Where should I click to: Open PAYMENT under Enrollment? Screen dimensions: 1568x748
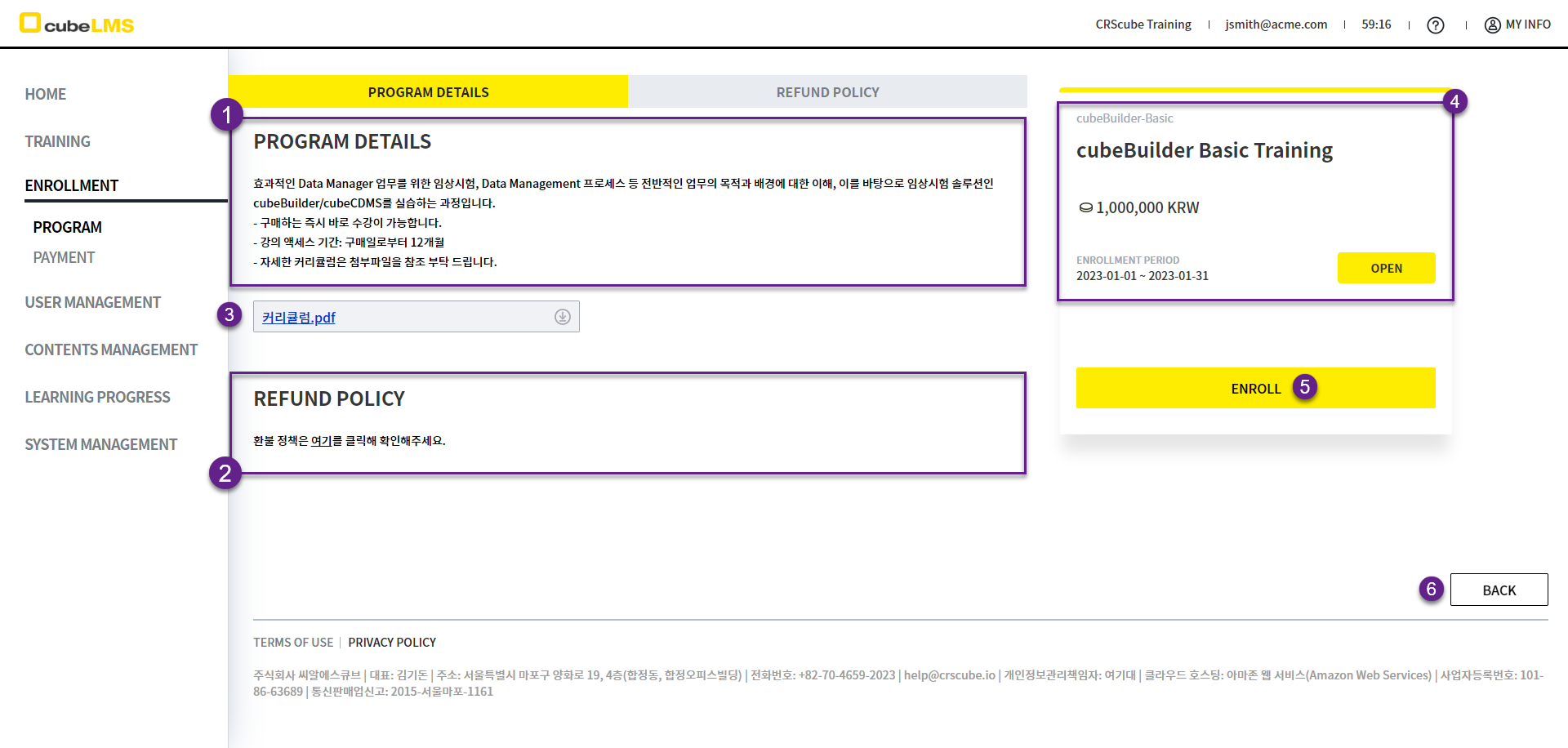(65, 257)
